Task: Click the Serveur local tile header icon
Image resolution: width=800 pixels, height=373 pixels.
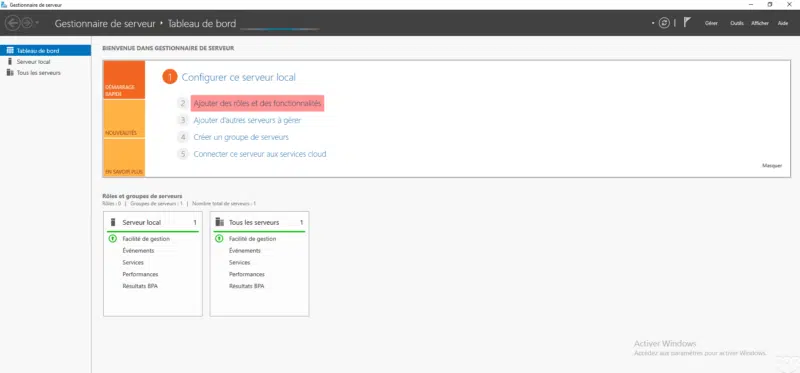Action: pos(113,222)
